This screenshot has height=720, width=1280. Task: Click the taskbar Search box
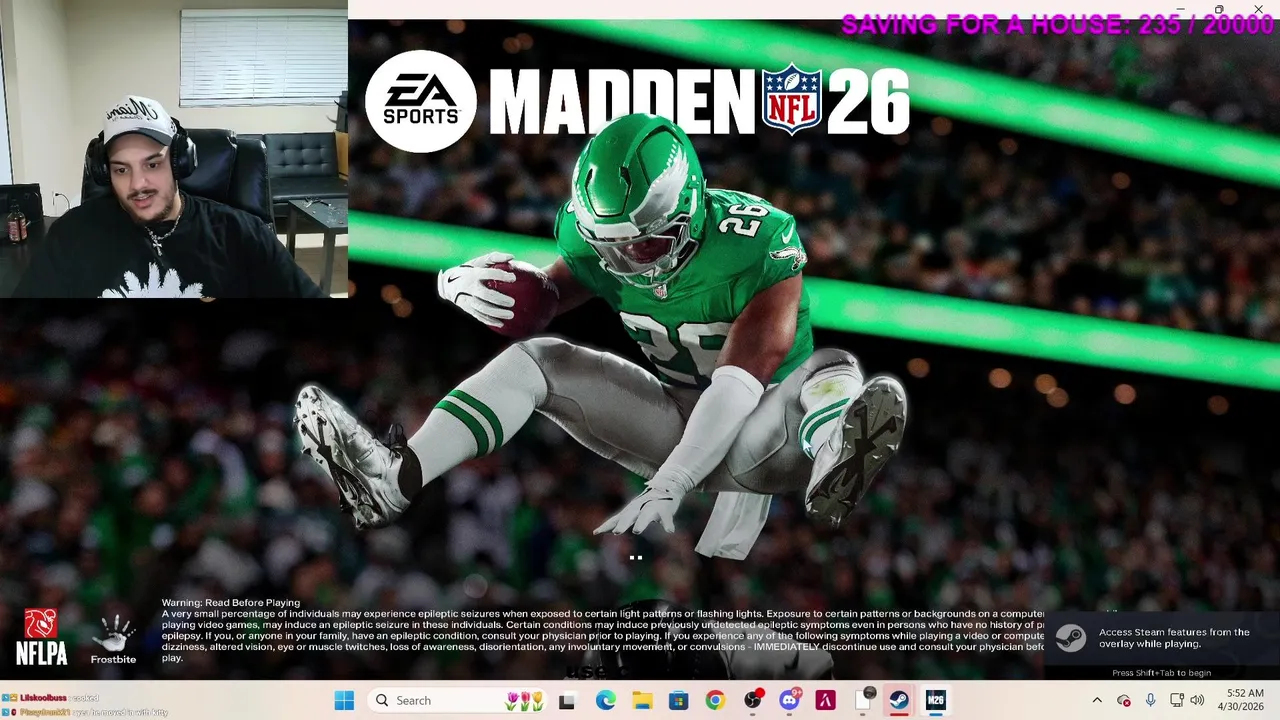tap(458, 700)
